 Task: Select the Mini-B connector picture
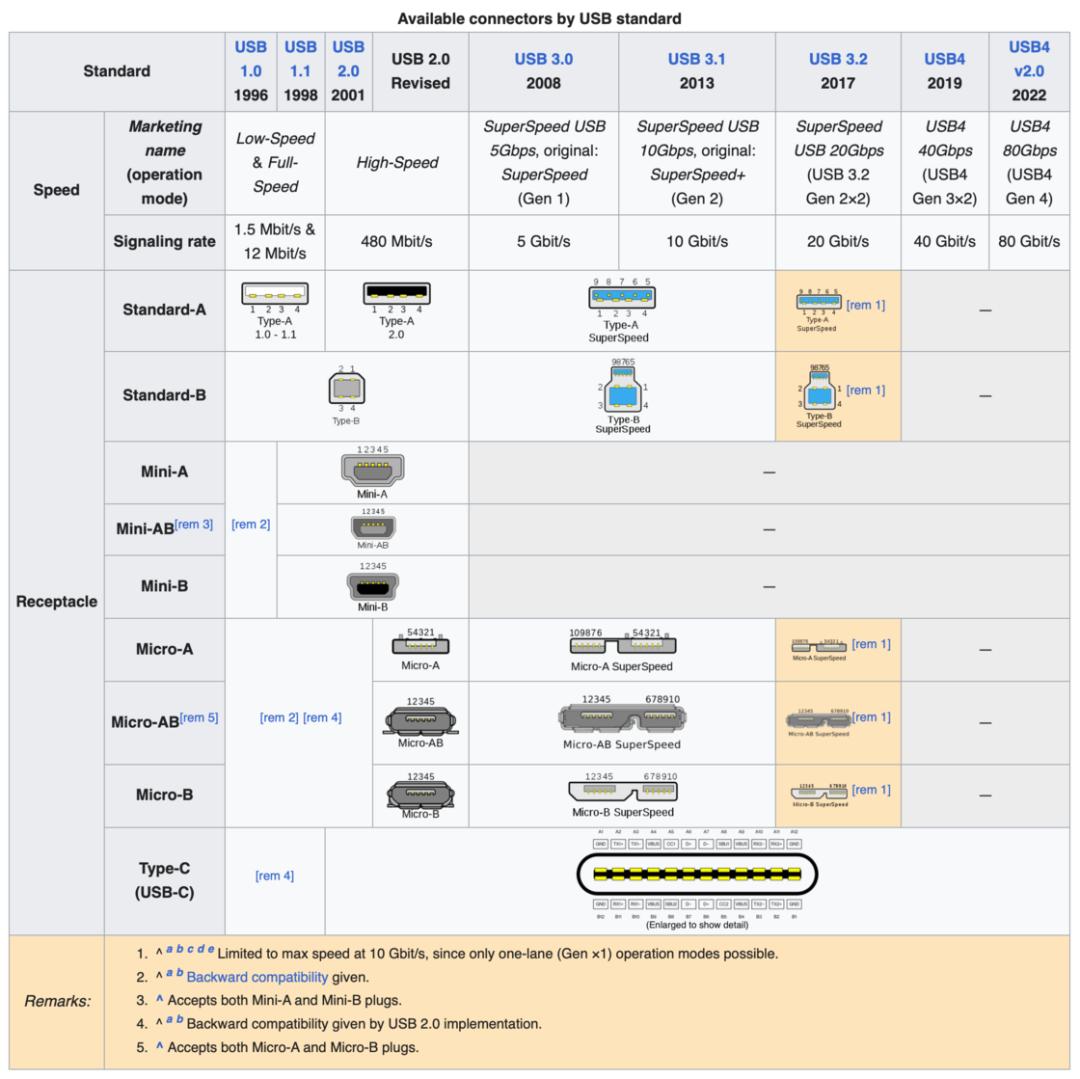[x=372, y=585]
